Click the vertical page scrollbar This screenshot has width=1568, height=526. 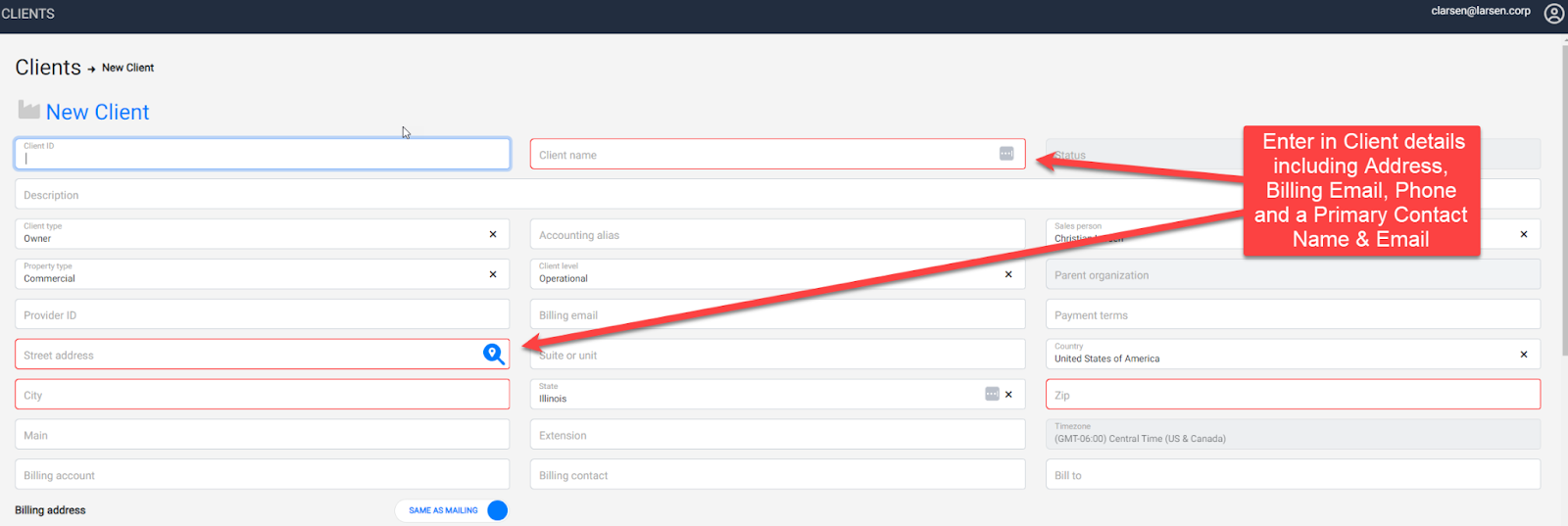[x=1563, y=196]
